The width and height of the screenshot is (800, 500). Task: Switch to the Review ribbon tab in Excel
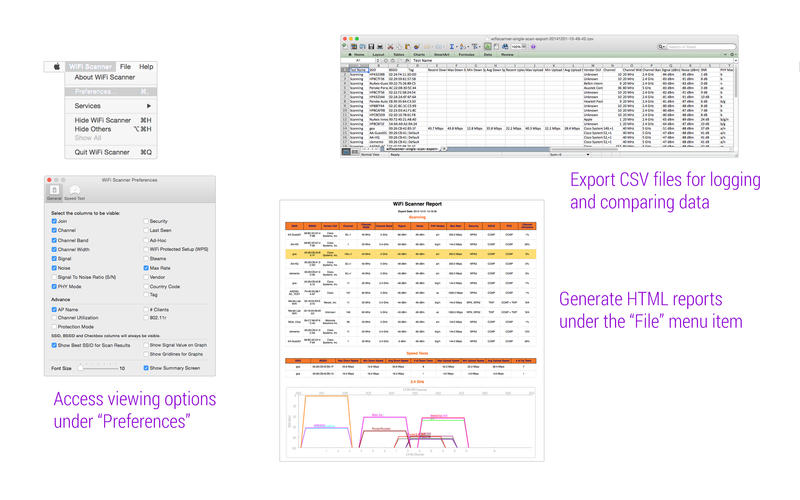507,55
